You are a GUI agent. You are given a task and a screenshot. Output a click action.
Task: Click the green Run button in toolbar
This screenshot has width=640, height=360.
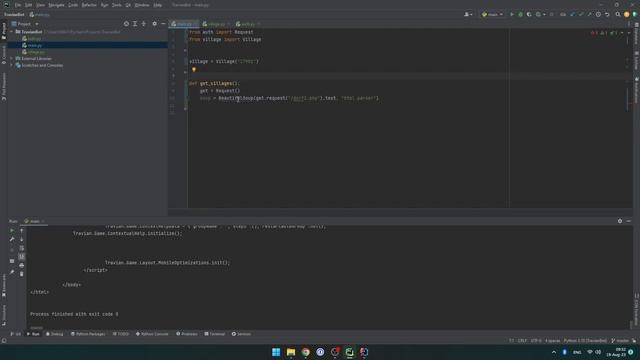coord(511,14)
